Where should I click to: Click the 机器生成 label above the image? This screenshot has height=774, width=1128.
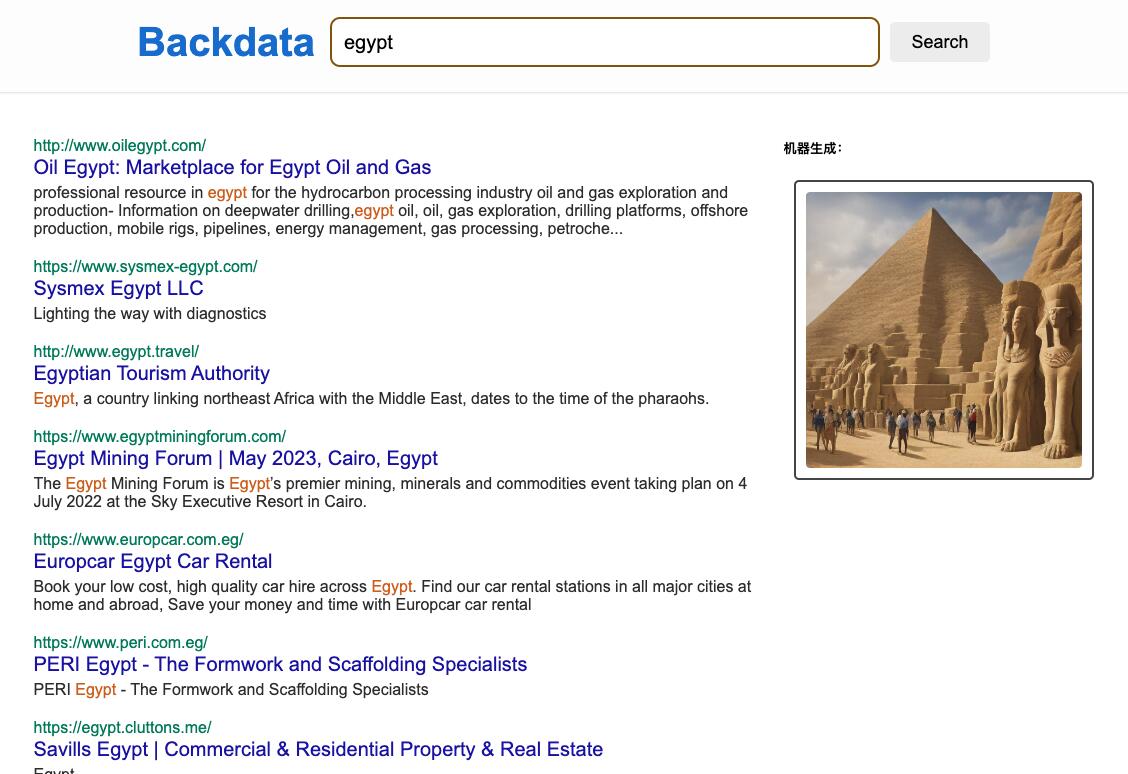pos(812,149)
